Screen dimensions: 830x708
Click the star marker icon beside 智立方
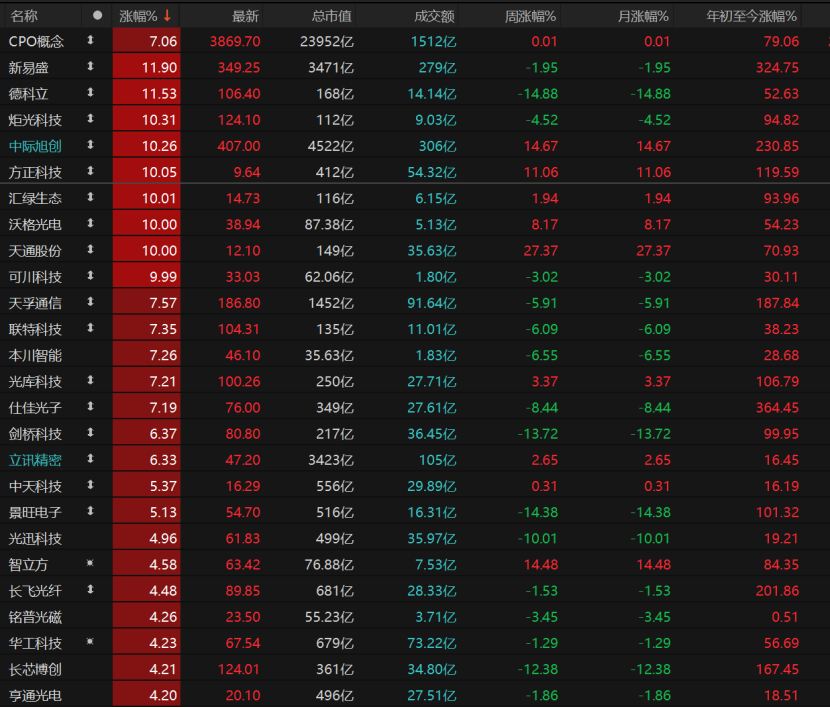pyautogui.click(x=90, y=565)
